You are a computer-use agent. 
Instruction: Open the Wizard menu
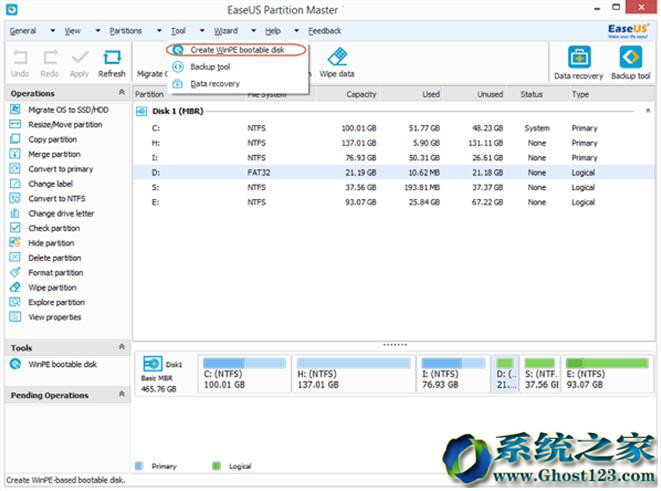(226, 31)
